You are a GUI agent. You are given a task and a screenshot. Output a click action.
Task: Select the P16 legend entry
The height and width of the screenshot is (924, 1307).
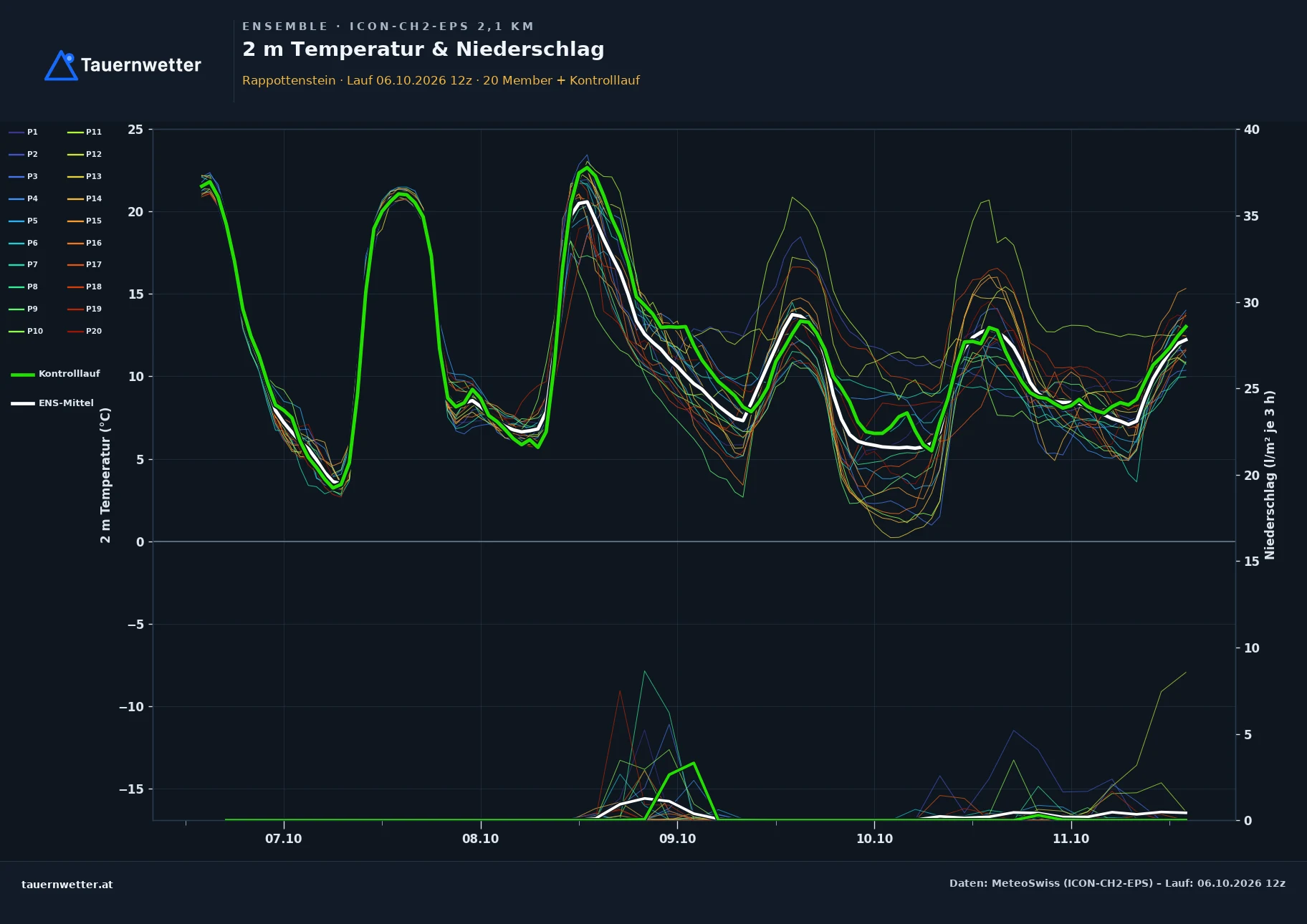coord(85,243)
